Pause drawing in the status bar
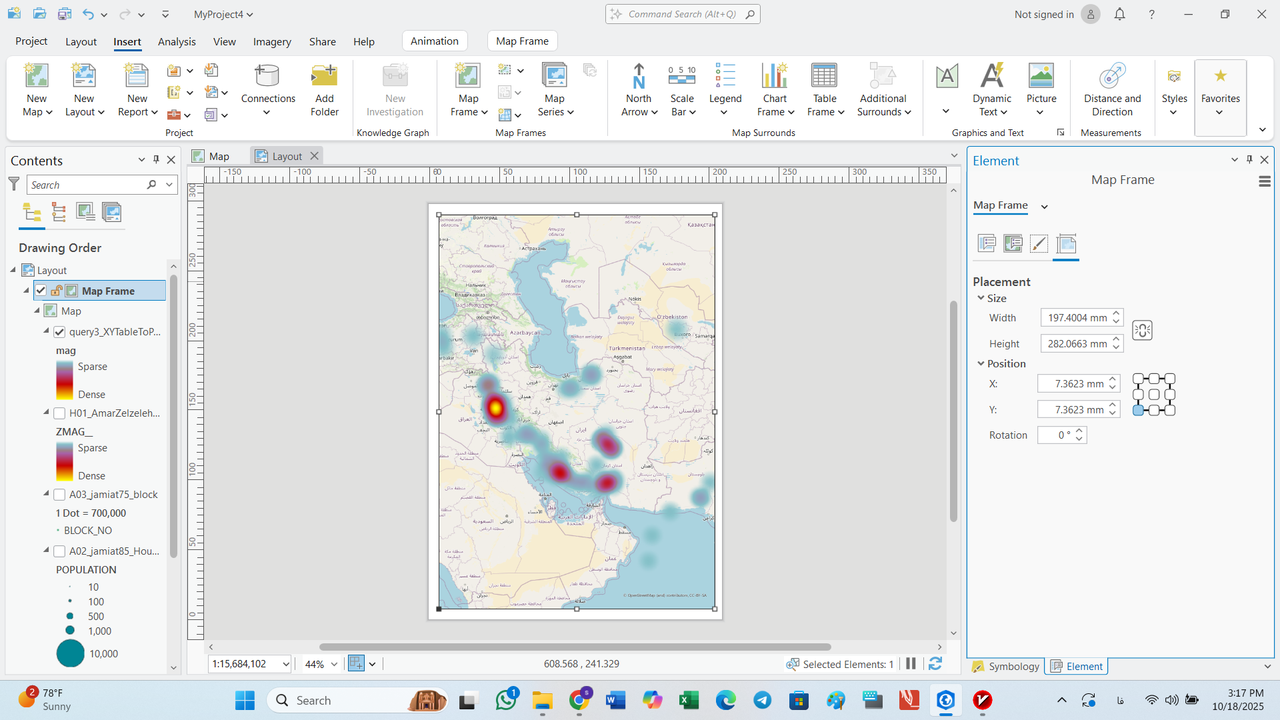The width and height of the screenshot is (1280, 720). click(x=911, y=664)
